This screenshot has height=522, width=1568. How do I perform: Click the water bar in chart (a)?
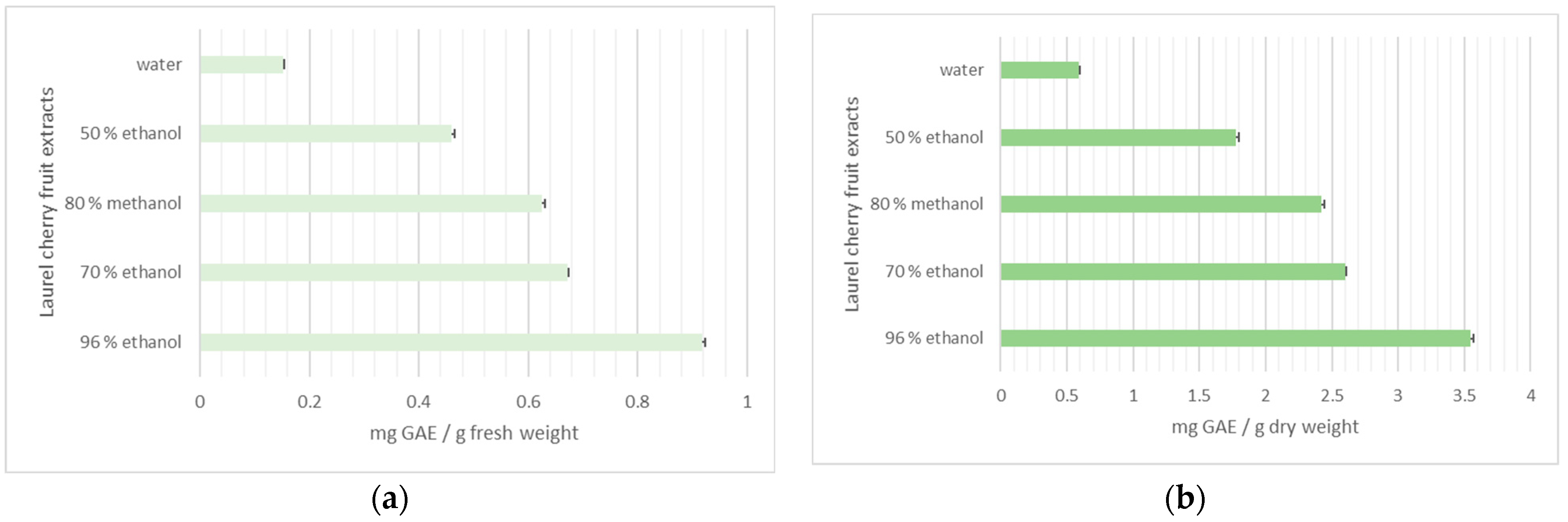[x=242, y=65]
